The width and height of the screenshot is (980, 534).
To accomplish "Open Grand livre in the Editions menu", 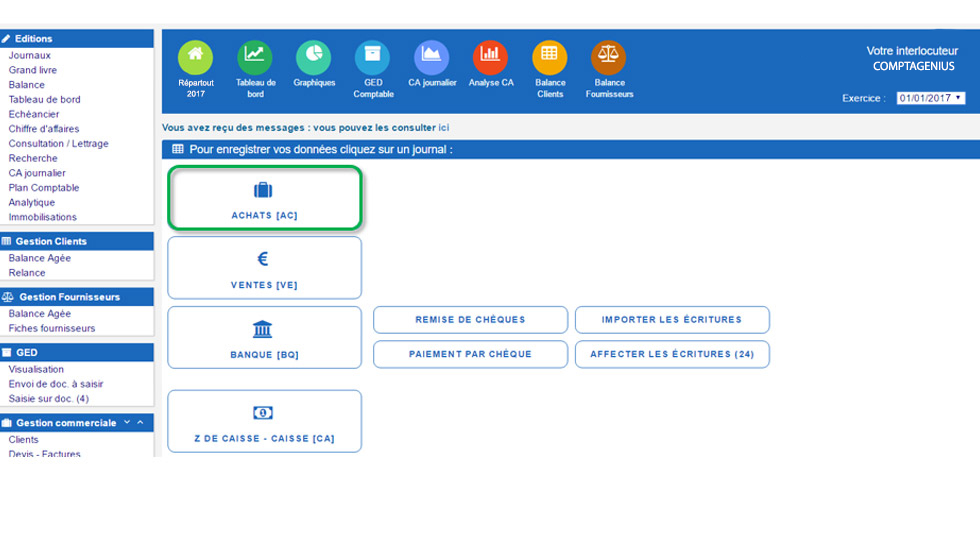I will coord(32,70).
